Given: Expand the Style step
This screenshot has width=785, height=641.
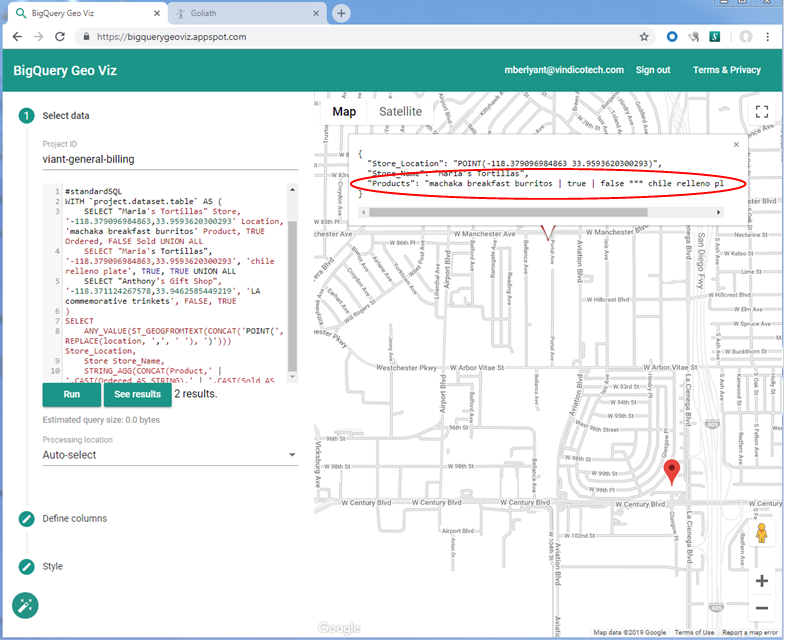Looking at the screenshot, I should point(53,566).
